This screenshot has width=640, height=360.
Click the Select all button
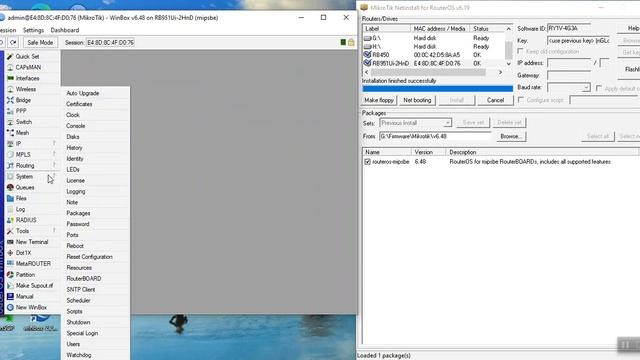[x=598, y=136]
